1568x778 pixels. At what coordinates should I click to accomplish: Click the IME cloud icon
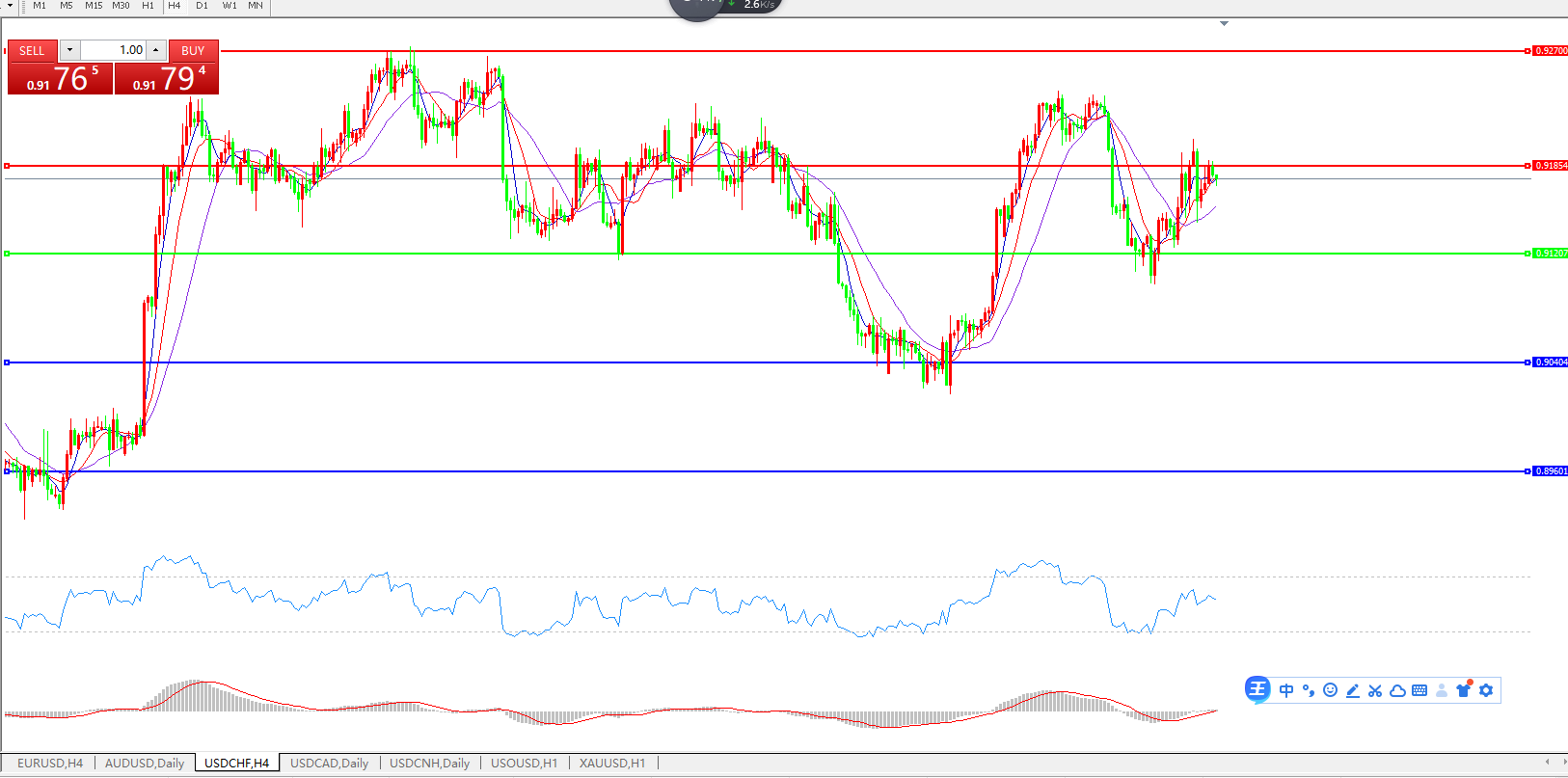point(1397,690)
